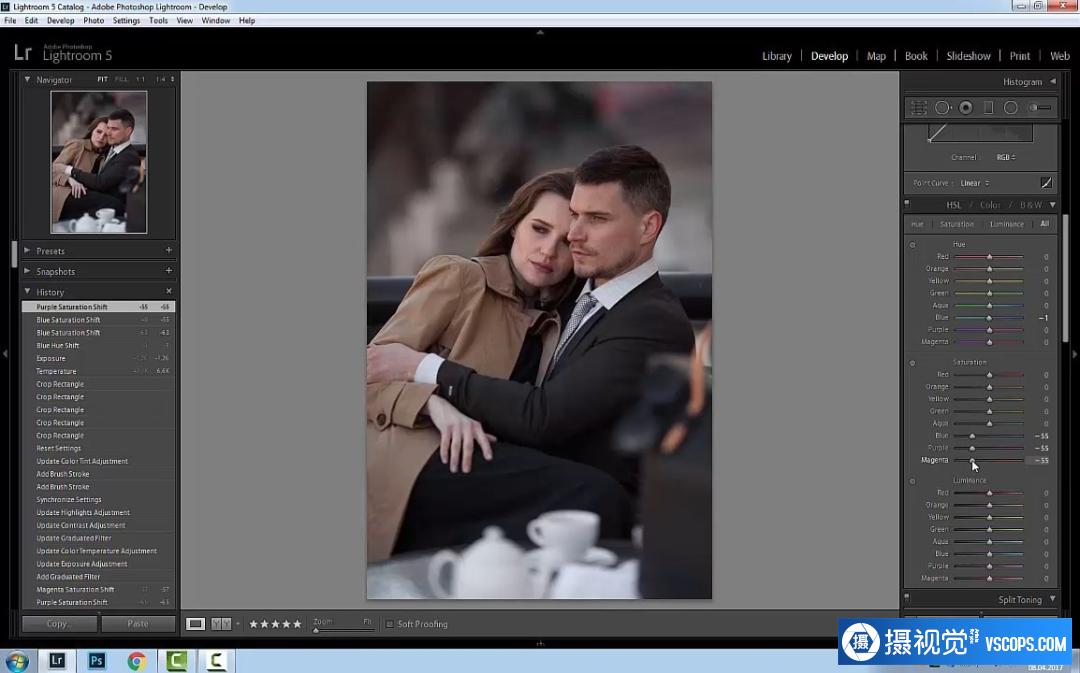Select the Crop Overlay tool icon
Image resolution: width=1080 pixels, height=673 pixels.
point(918,107)
